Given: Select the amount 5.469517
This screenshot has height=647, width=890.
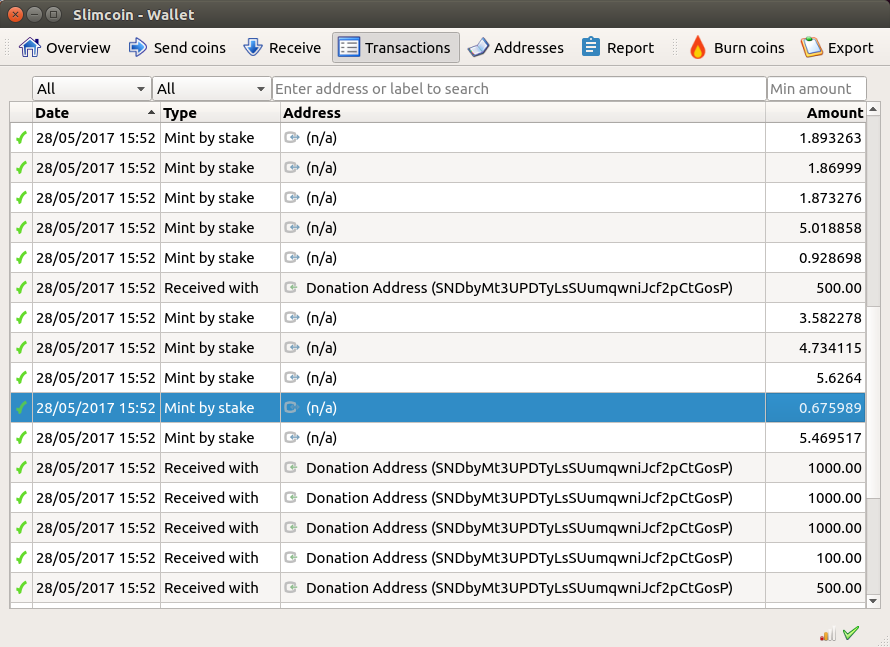Looking at the screenshot, I should 830,438.
